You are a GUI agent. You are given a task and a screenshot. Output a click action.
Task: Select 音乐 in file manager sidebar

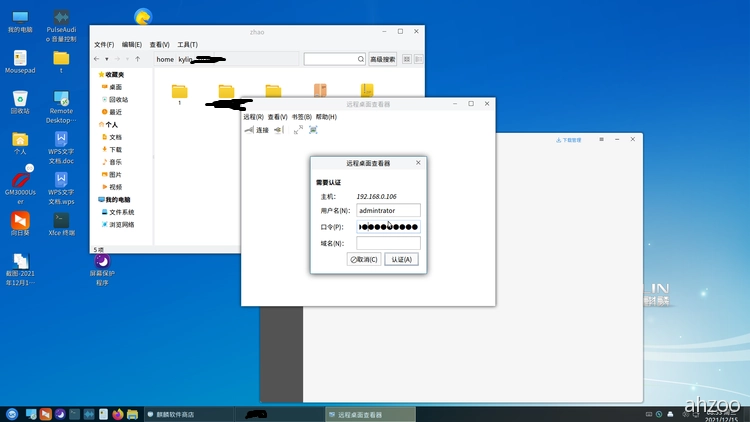click(112, 162)
